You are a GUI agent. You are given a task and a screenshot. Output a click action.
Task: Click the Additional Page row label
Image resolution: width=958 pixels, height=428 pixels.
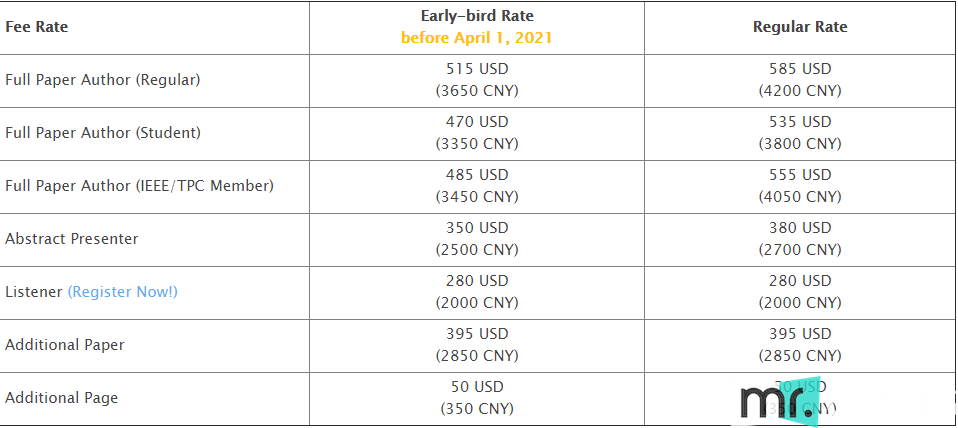click(62, 398)
